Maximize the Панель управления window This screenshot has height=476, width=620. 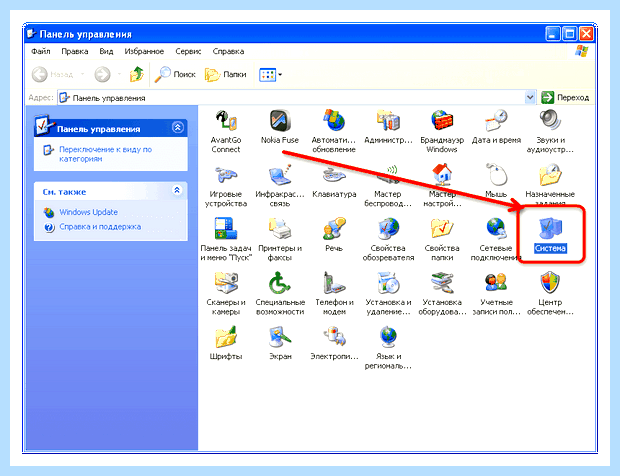[570, 34]
